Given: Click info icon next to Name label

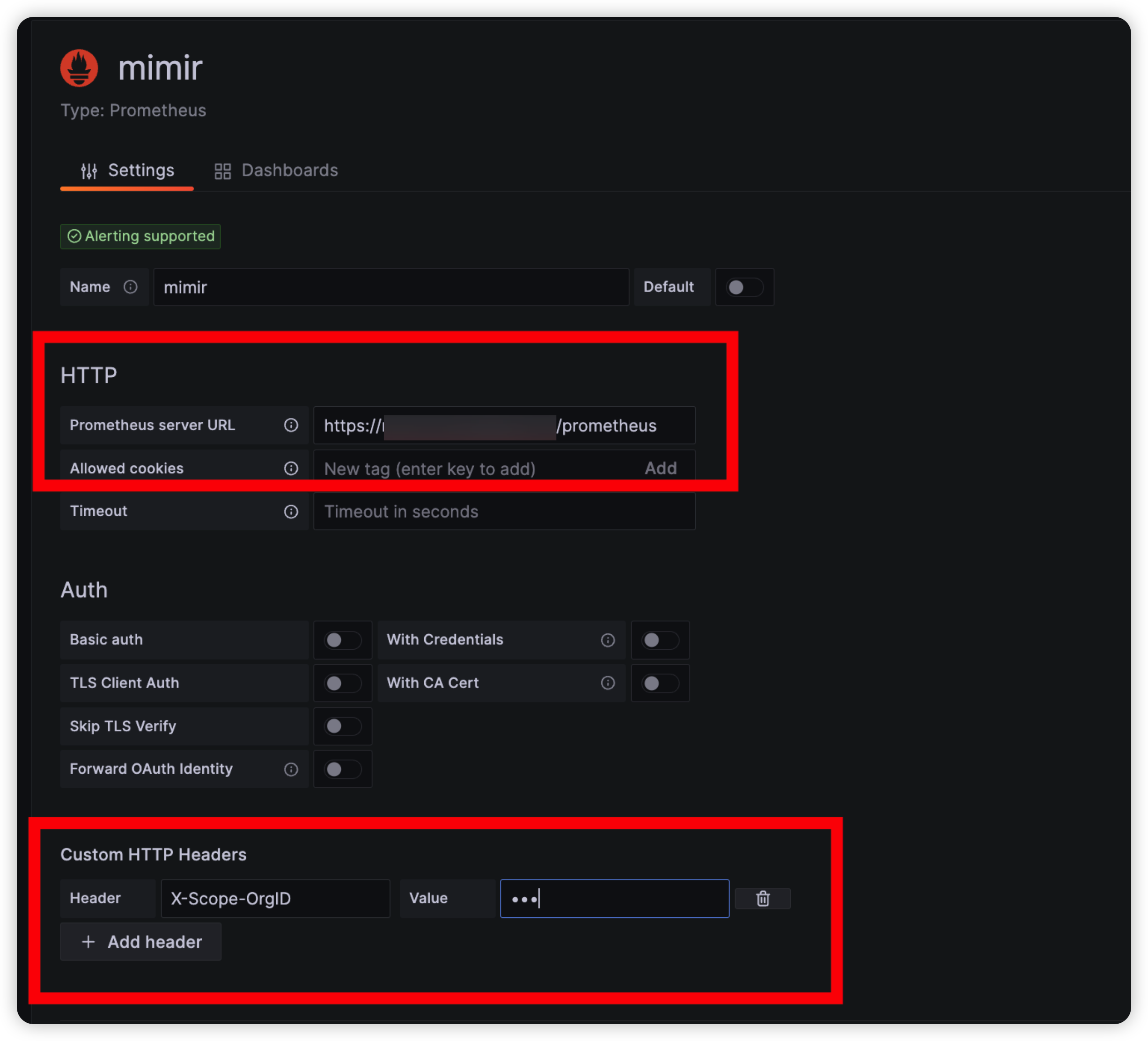Looking at the screenshot, I should [131, 287].
